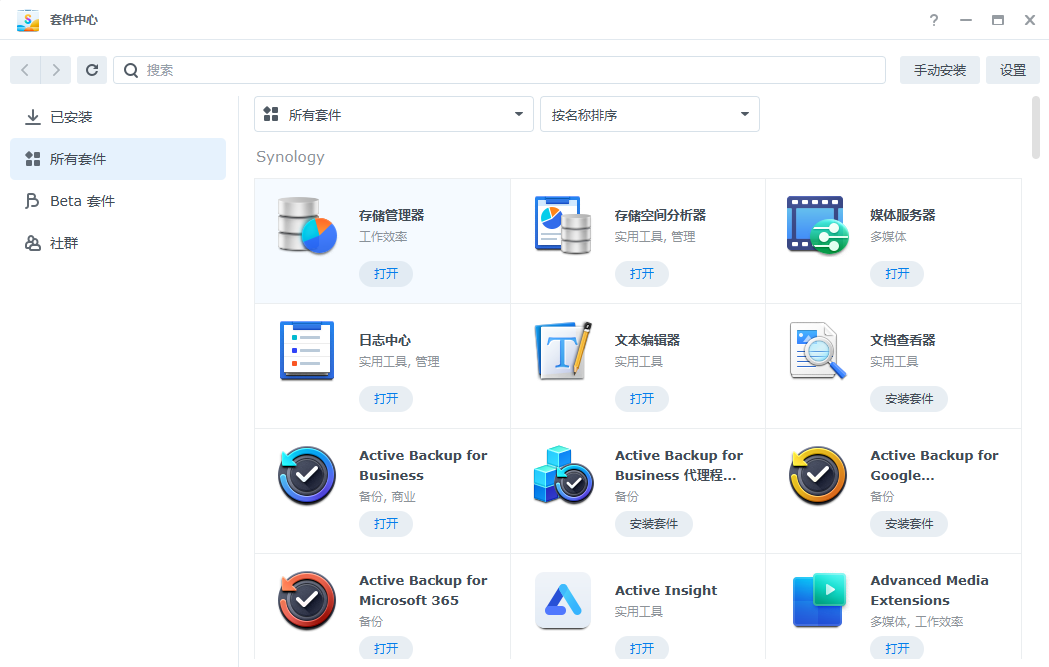Screen dimensions: 1049x667
Task: Select 所有套件 in the sidebar
Action: coord(118,159)
